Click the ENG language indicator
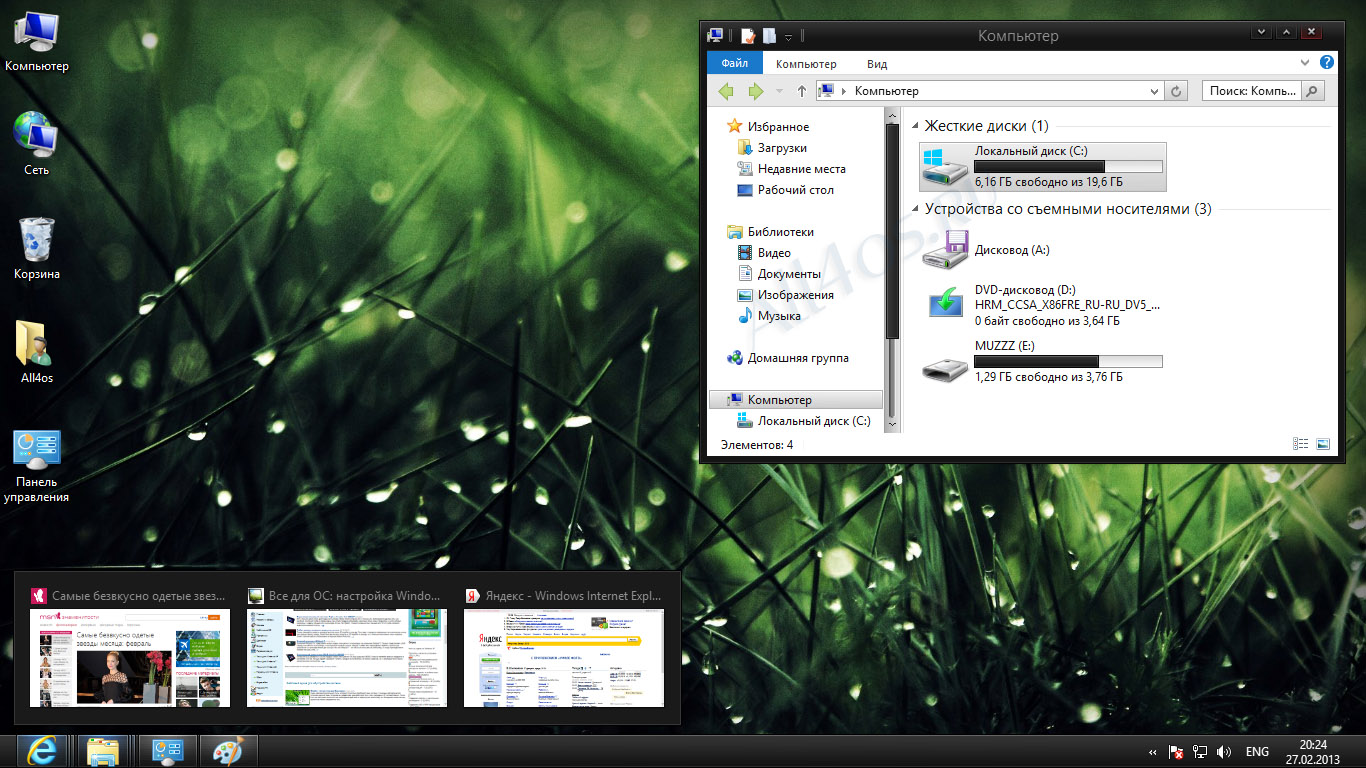The height and width of the screenshot is (768, 1366). click(1258, 752)
